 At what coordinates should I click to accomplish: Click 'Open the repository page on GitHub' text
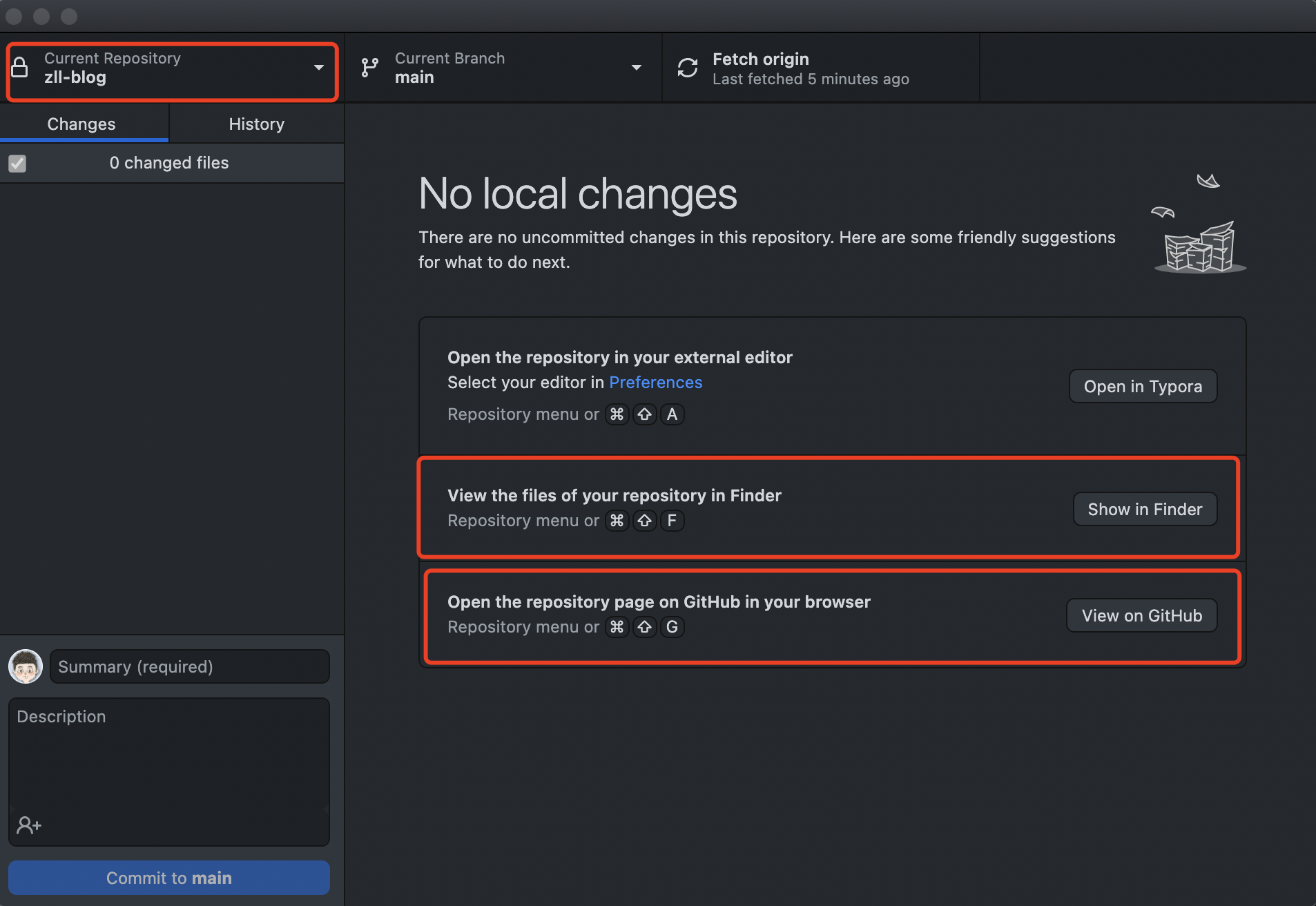[659, 602]
